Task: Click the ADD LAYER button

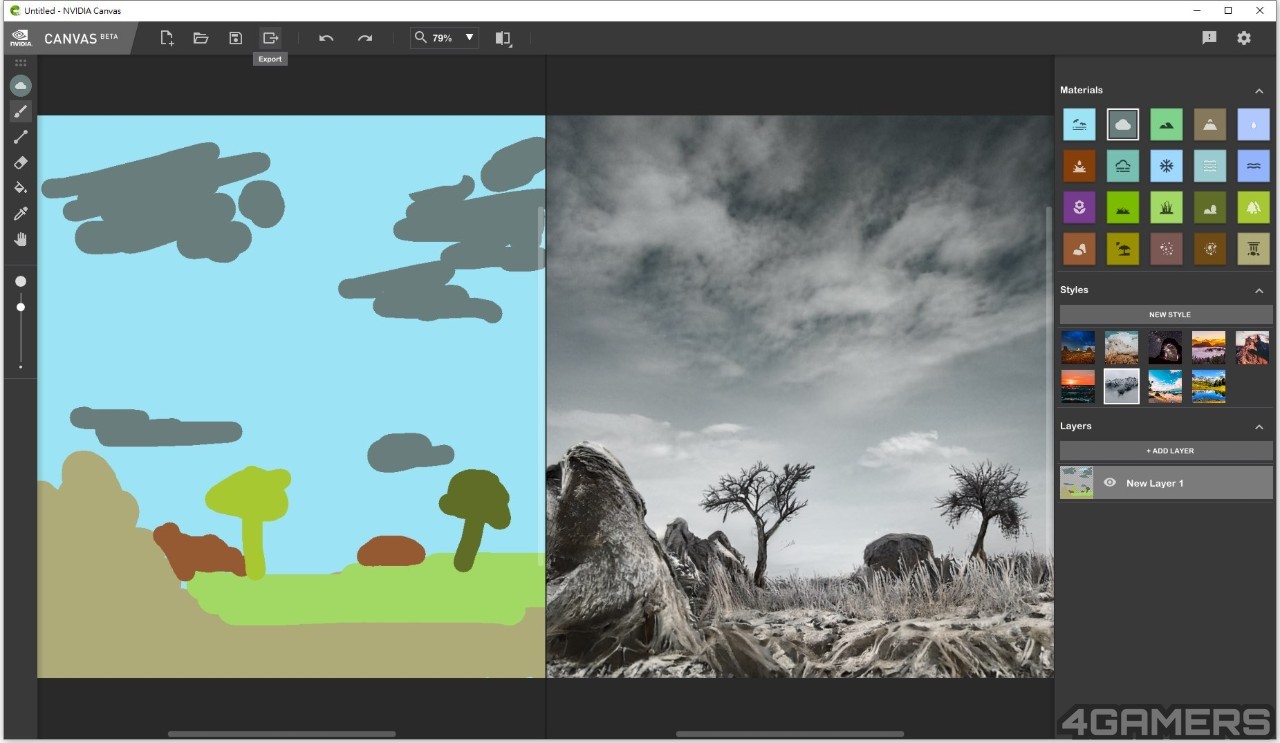Action: click(x=1166, y=451)
